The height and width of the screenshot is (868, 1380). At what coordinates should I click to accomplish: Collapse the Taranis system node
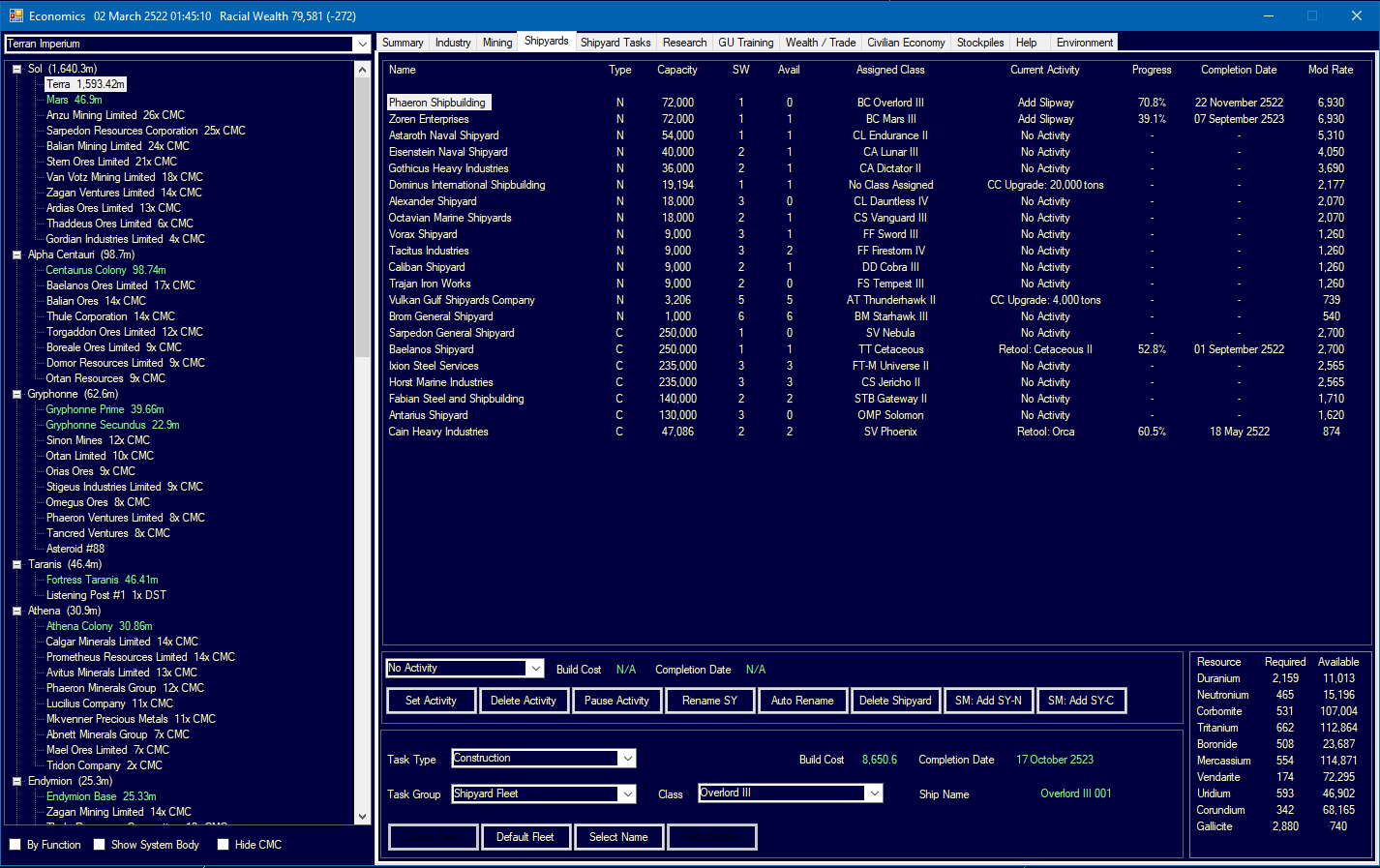click(x=16, y=564)
